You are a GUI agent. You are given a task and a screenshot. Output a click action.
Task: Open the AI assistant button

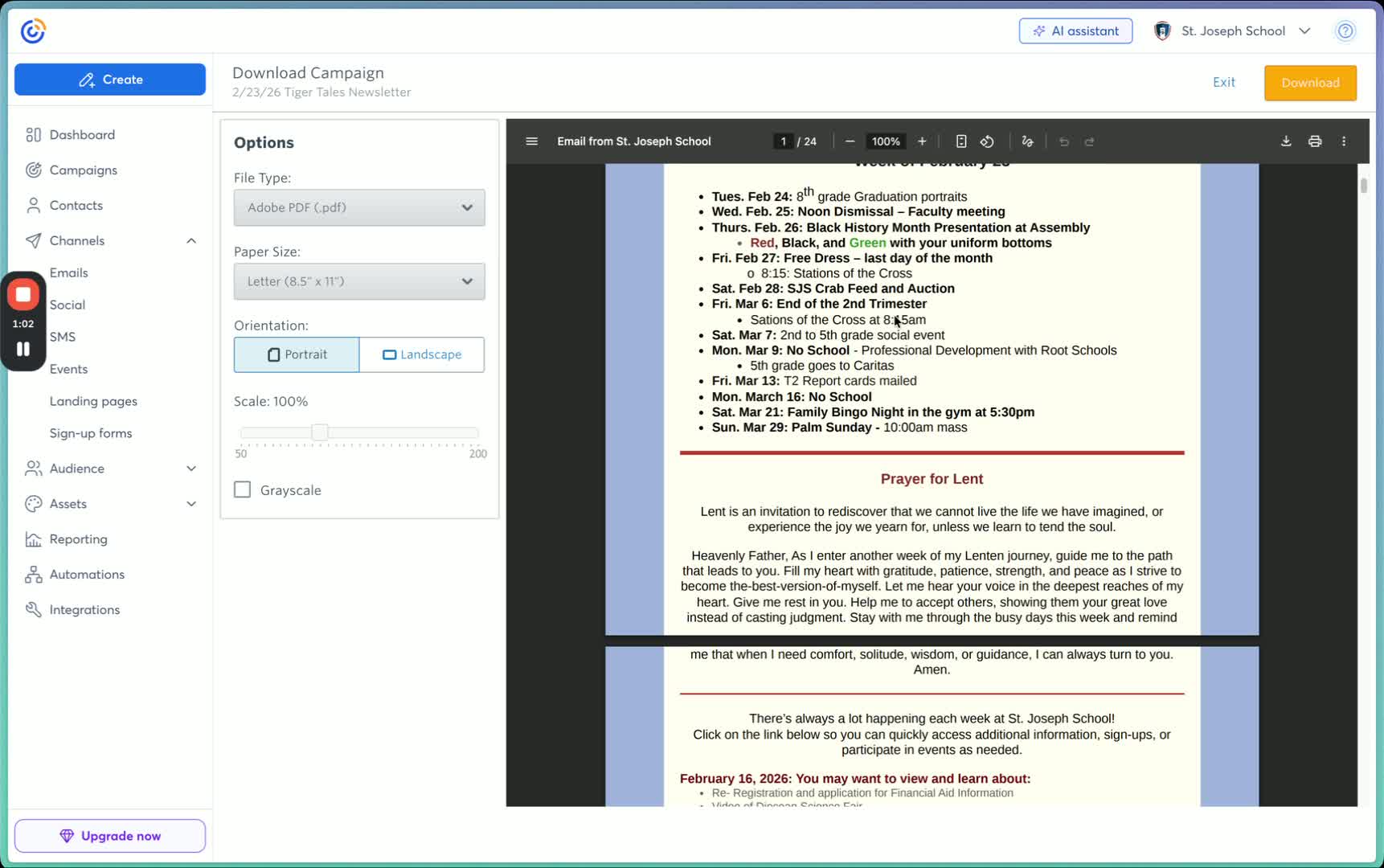[x=1075, y=31]
